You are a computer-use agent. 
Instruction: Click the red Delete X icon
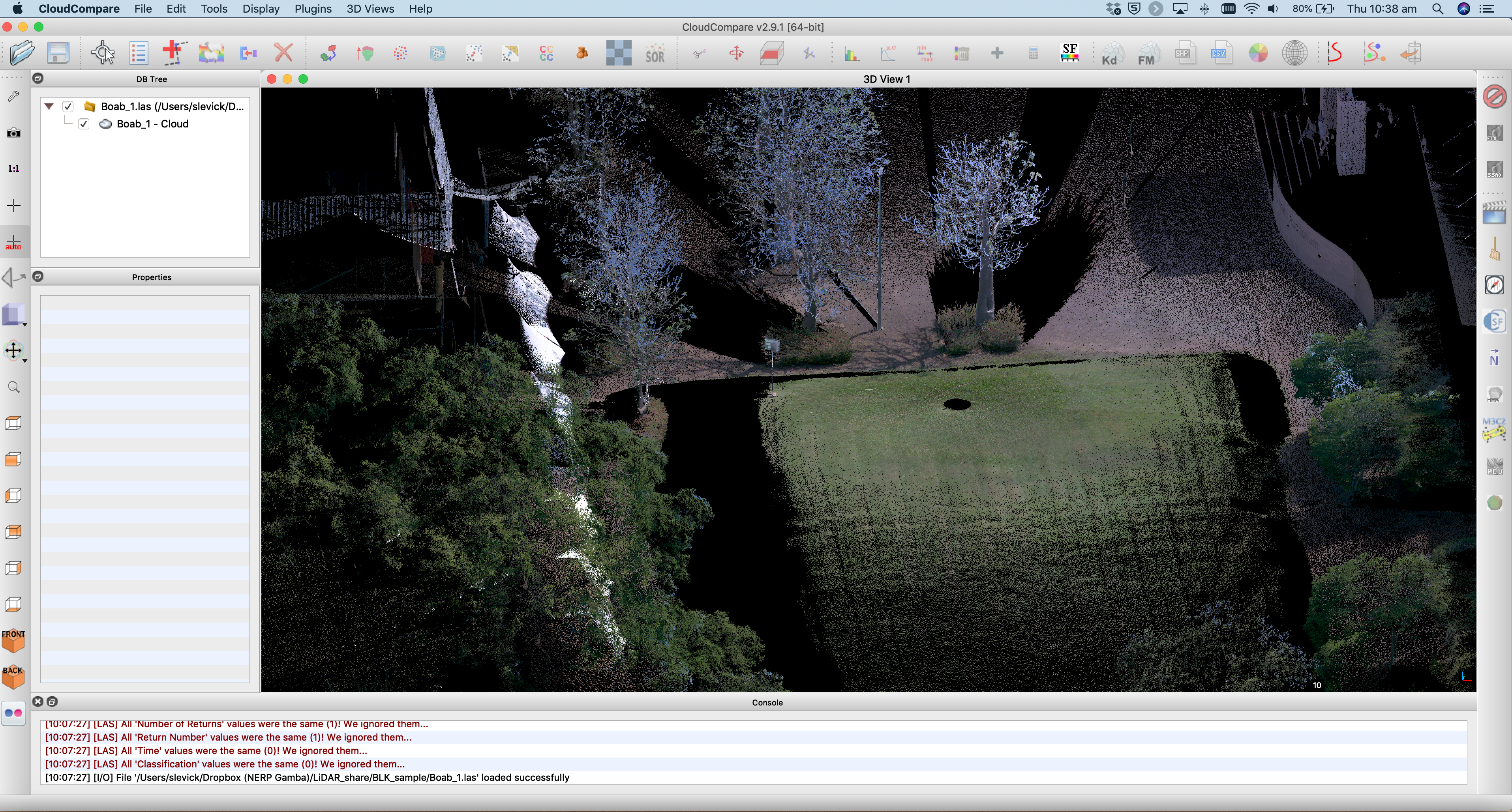283,53
